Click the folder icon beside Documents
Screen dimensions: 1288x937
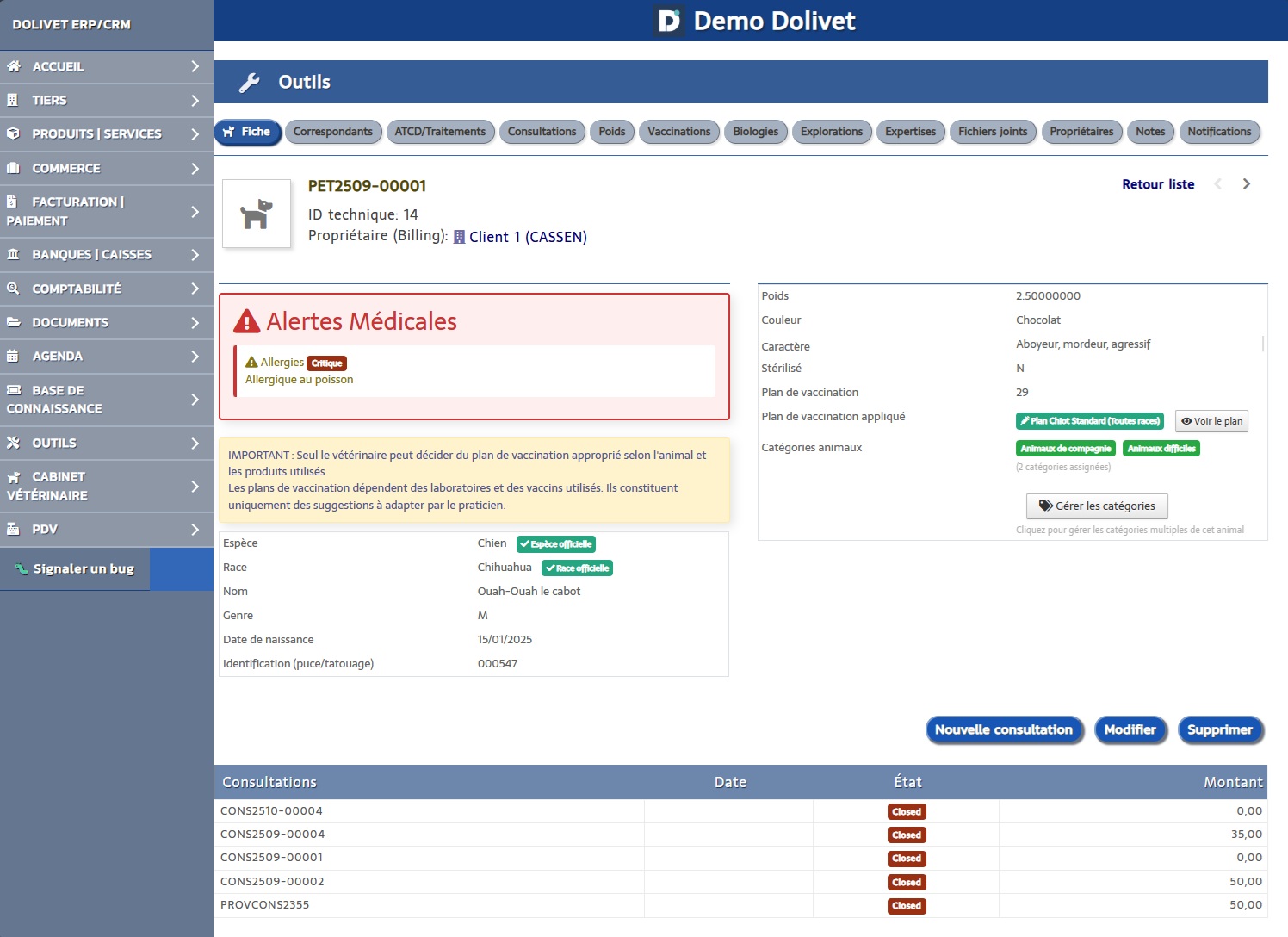[x=14, y=322]
